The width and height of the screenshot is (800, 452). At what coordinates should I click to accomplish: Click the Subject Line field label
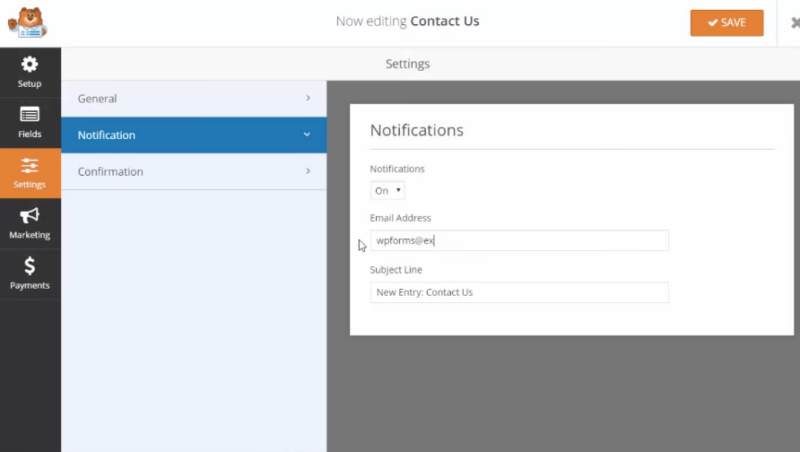pos(396,270)
